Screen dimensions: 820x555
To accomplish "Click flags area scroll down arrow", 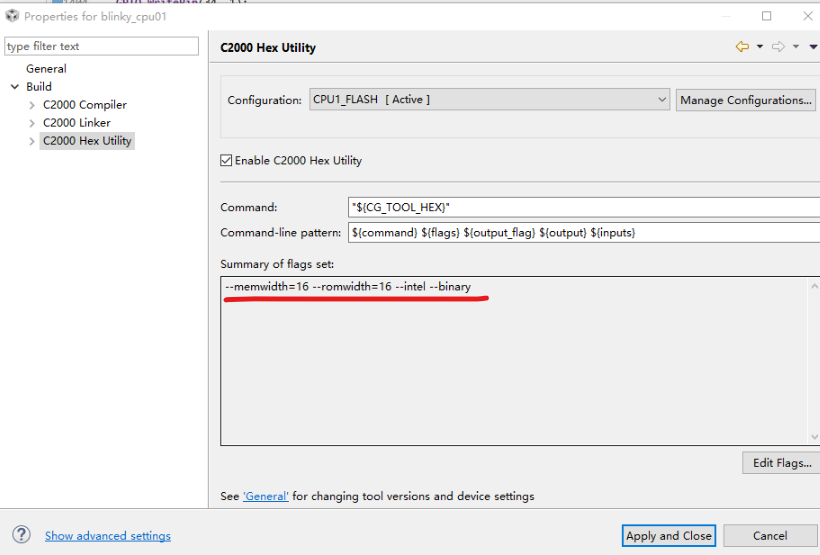I will coord(814,437).
